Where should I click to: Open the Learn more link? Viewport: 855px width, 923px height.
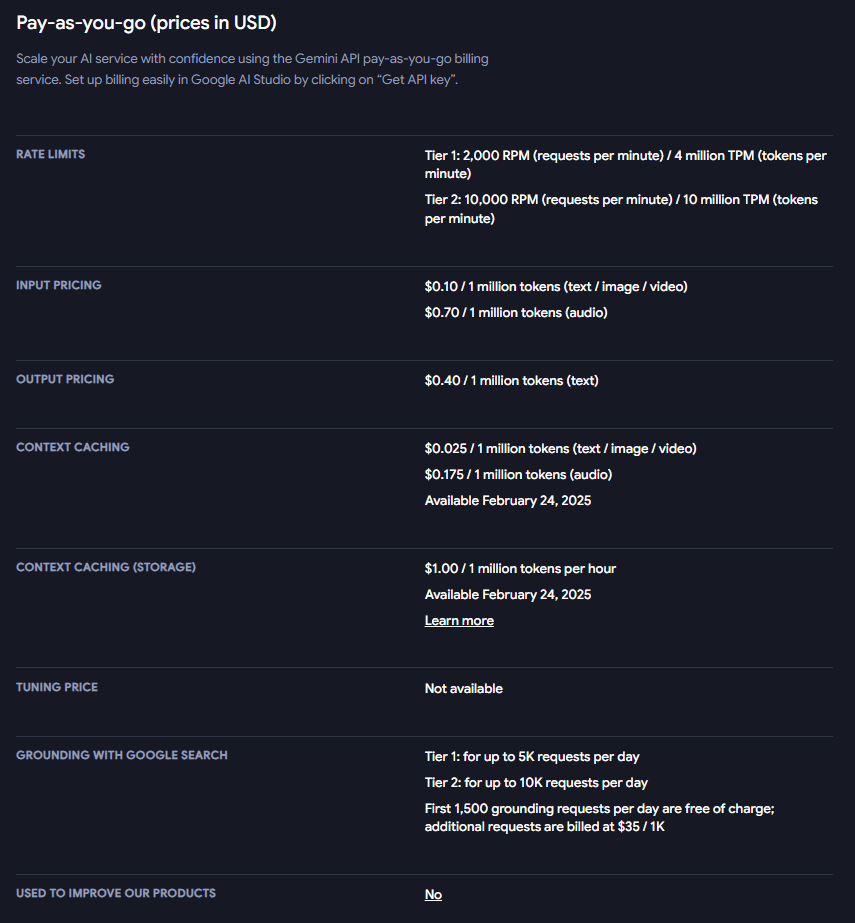point(459,620)
